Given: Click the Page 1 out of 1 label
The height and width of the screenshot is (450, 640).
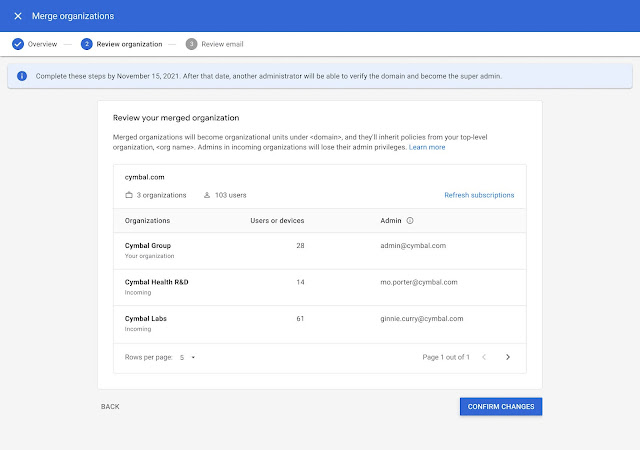Looking at the screenshot, I should pyautogui.click(x=446, y=357).
